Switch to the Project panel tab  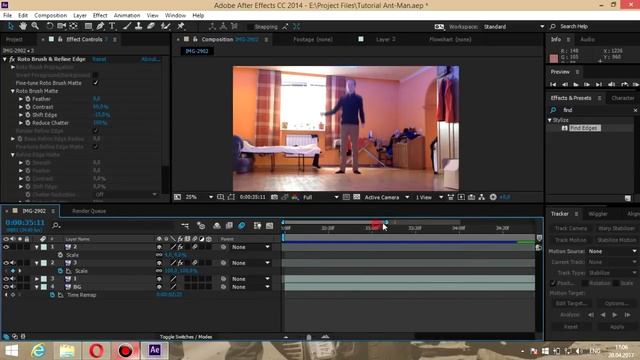coord(14,40)
